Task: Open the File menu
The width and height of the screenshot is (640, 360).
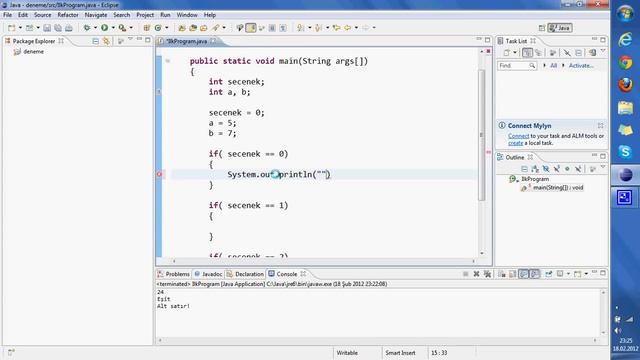Action: coord(7,15)
